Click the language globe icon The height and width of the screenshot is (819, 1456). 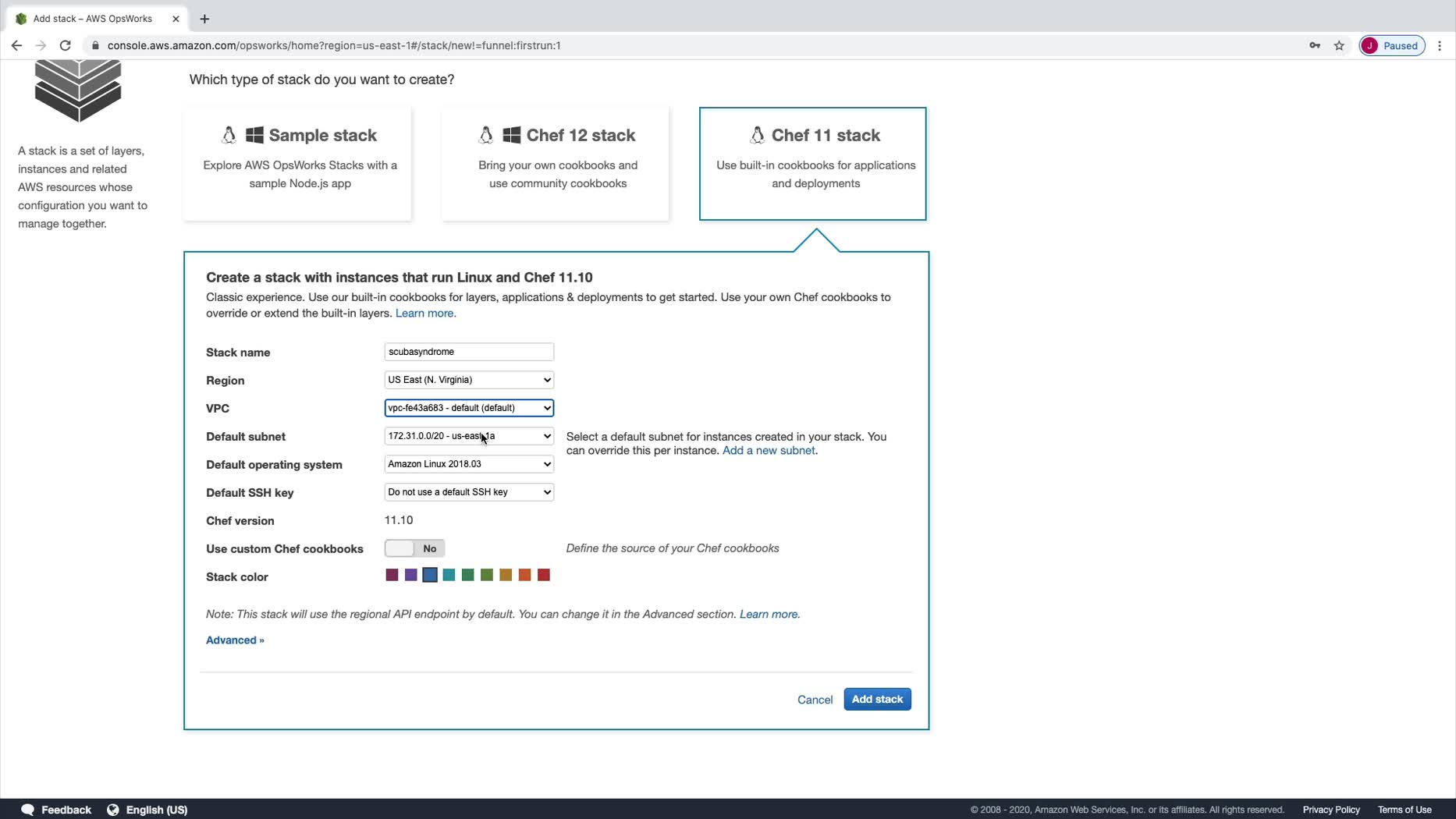113,810
